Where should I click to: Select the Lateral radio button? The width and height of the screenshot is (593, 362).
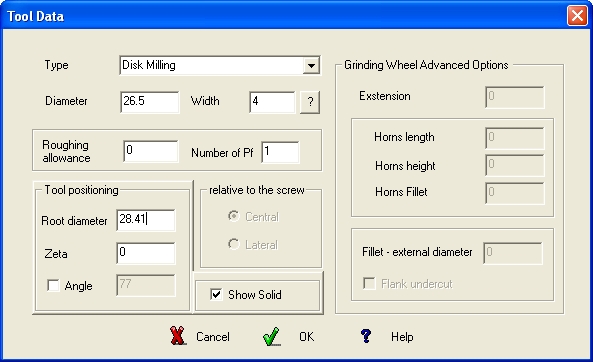234,244
